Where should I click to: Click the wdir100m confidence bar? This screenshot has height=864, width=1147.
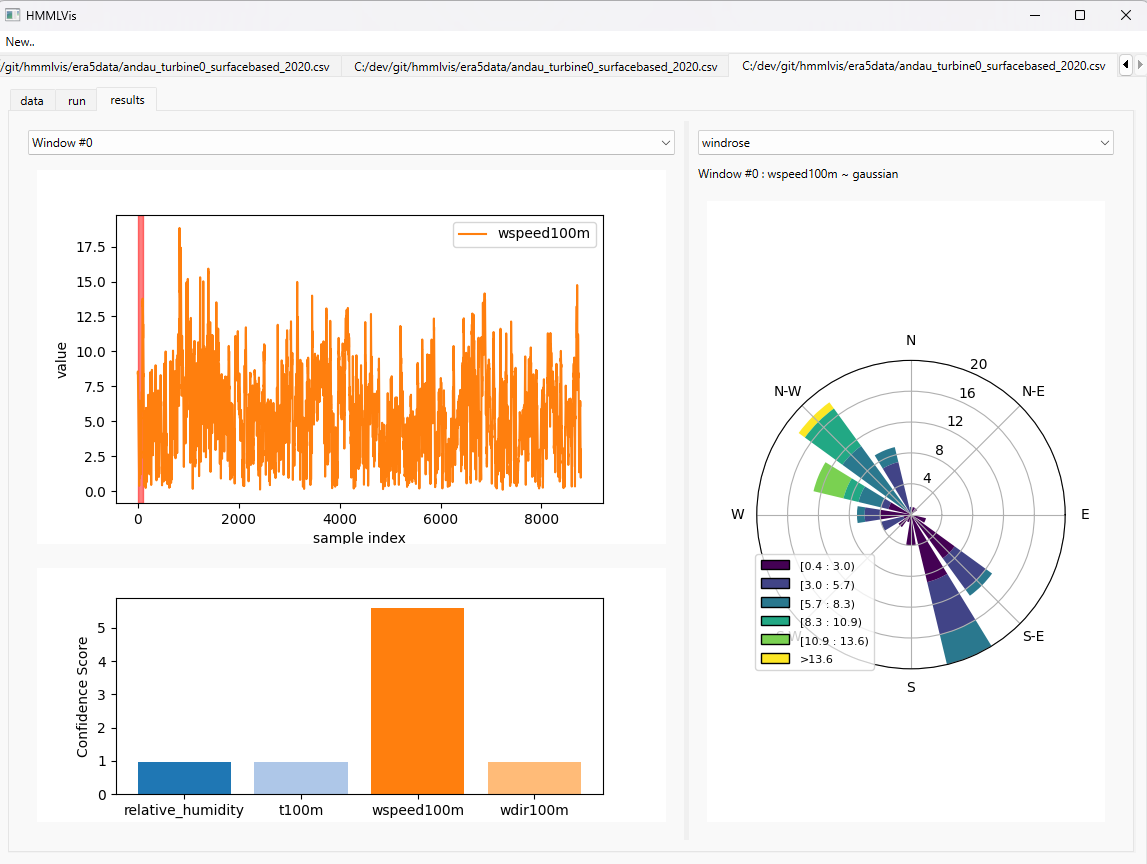(534, 778)
